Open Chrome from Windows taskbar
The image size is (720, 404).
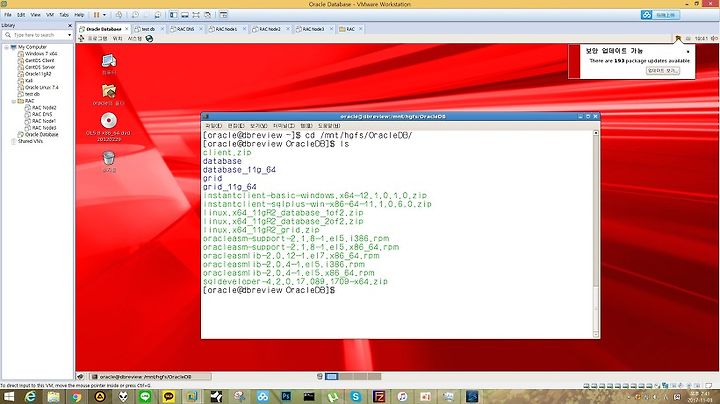point(77,396)
